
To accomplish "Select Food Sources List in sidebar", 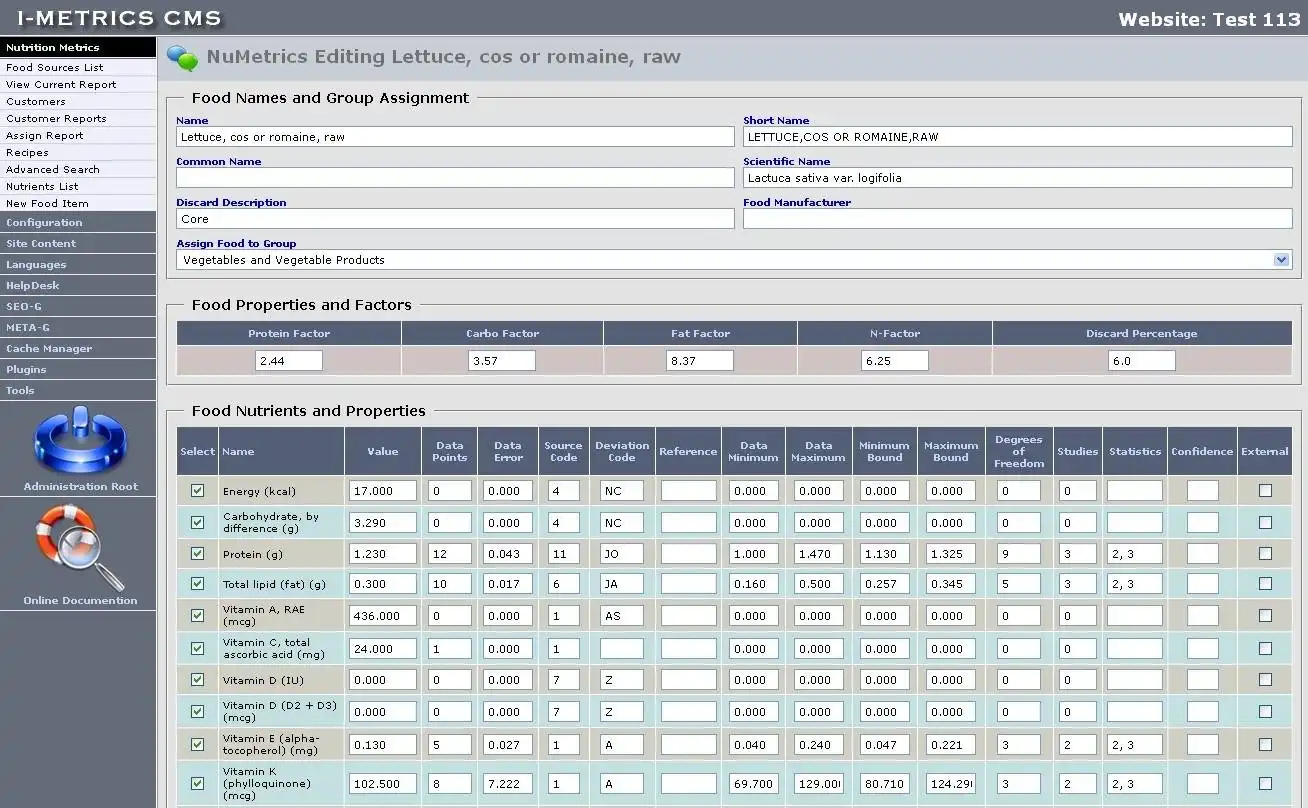I will pyautogui.click(x=54, y=68).
